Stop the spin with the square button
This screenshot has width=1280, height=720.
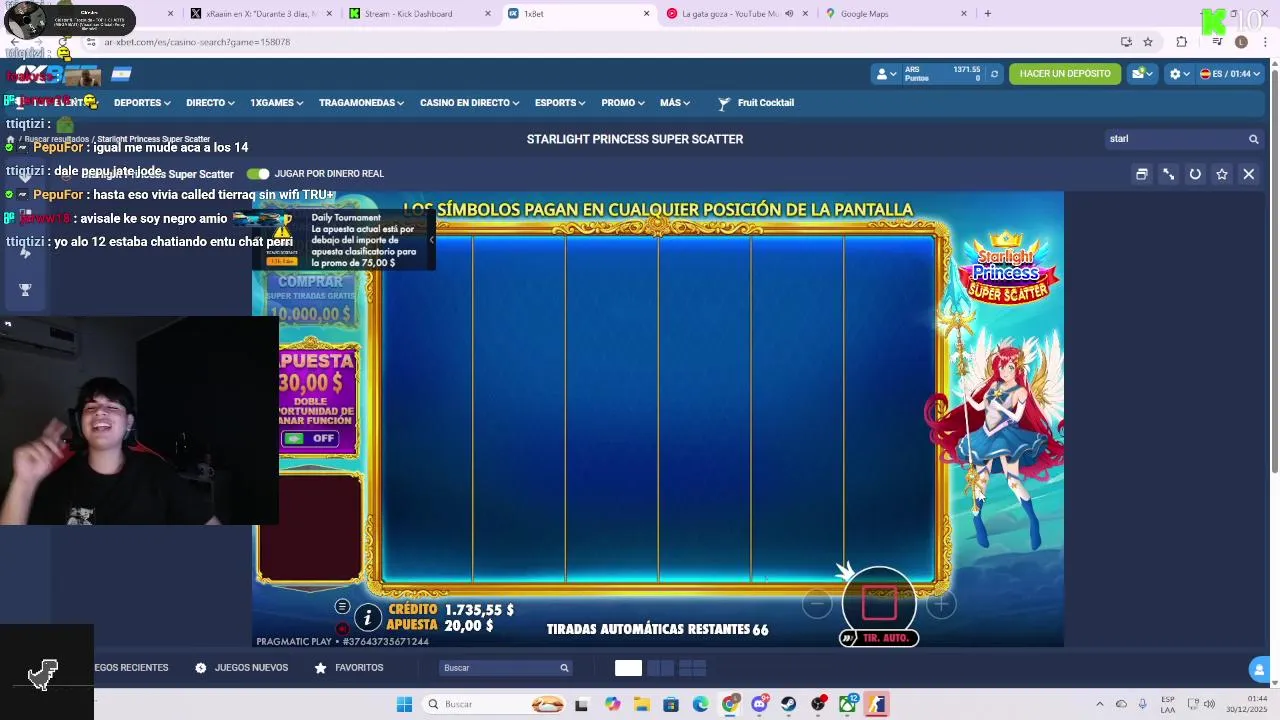pyautogui.click(x=879, y=602)
